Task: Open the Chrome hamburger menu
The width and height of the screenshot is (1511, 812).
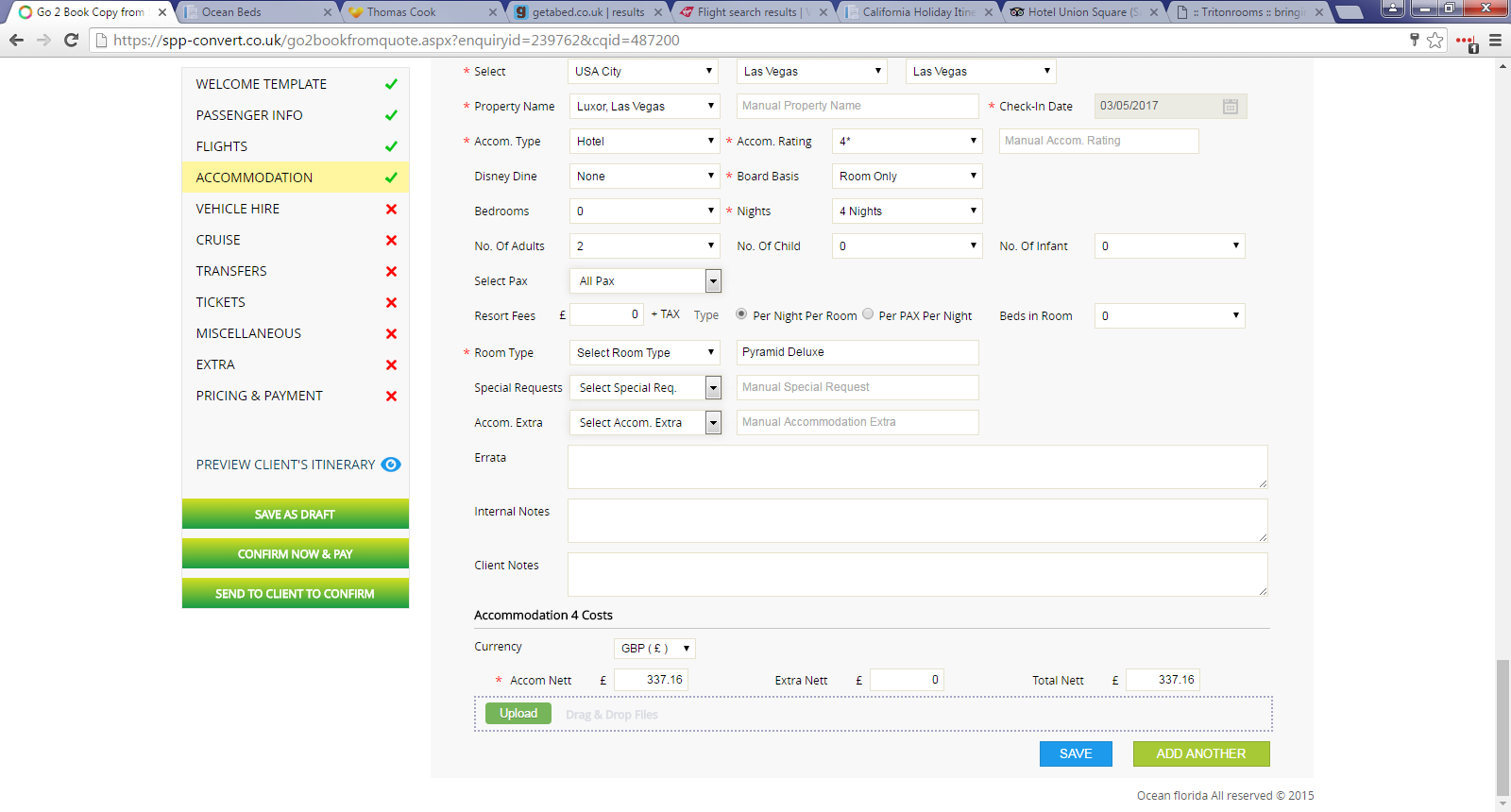Action: 1495,40
